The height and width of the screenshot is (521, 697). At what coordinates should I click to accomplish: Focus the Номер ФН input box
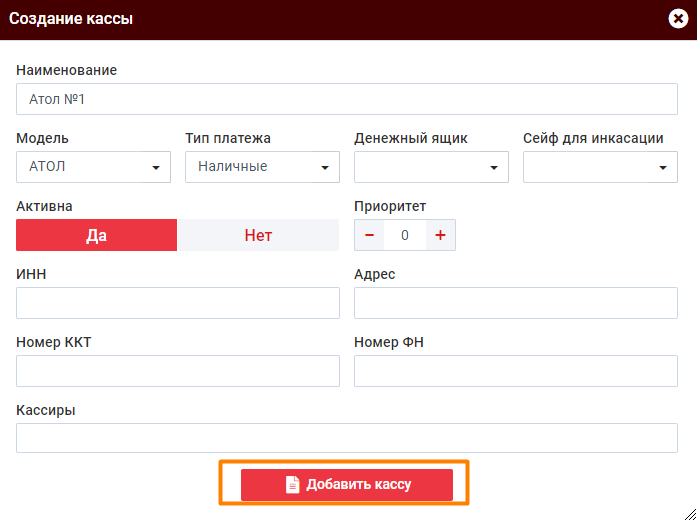pos(515,371)
